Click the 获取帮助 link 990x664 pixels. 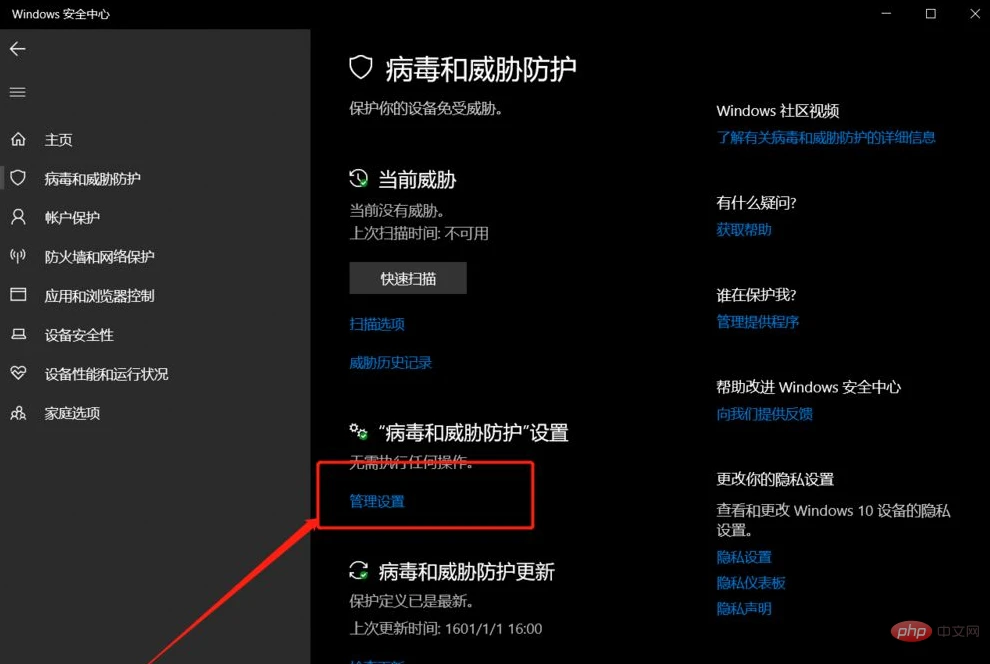point(744,229)
